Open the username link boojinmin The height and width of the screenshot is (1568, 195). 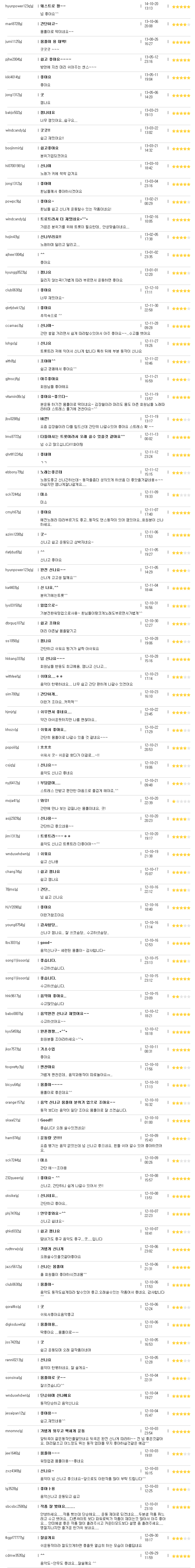coord(14,148)
